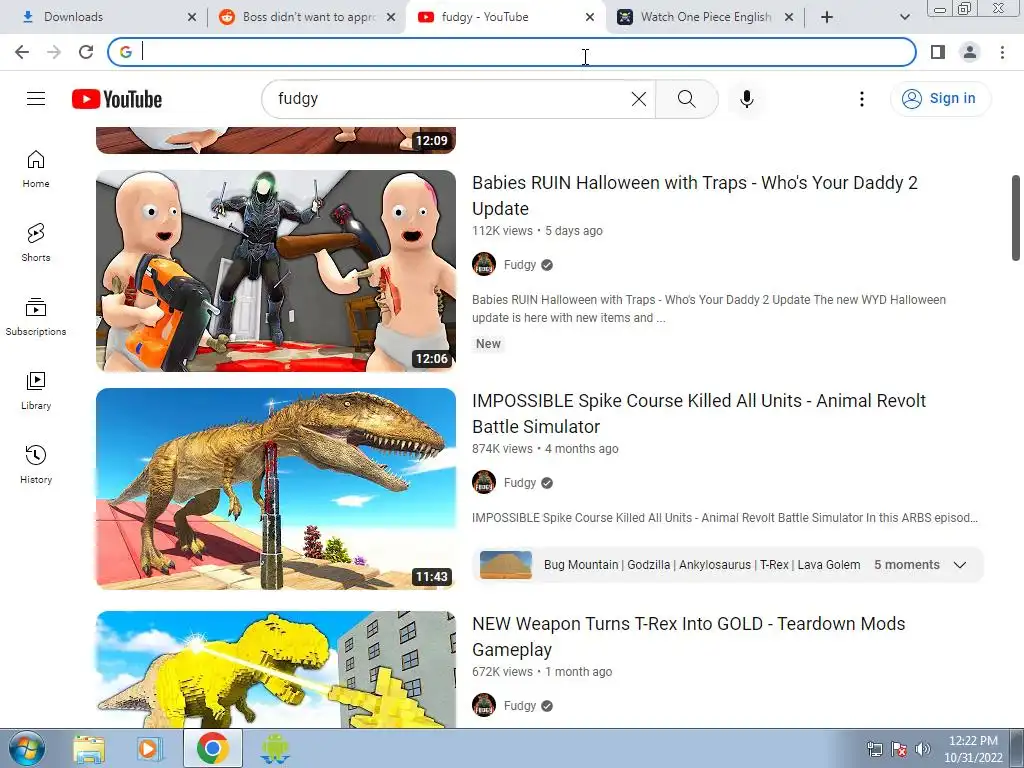Open Android emulator taskbar icon

274,748
